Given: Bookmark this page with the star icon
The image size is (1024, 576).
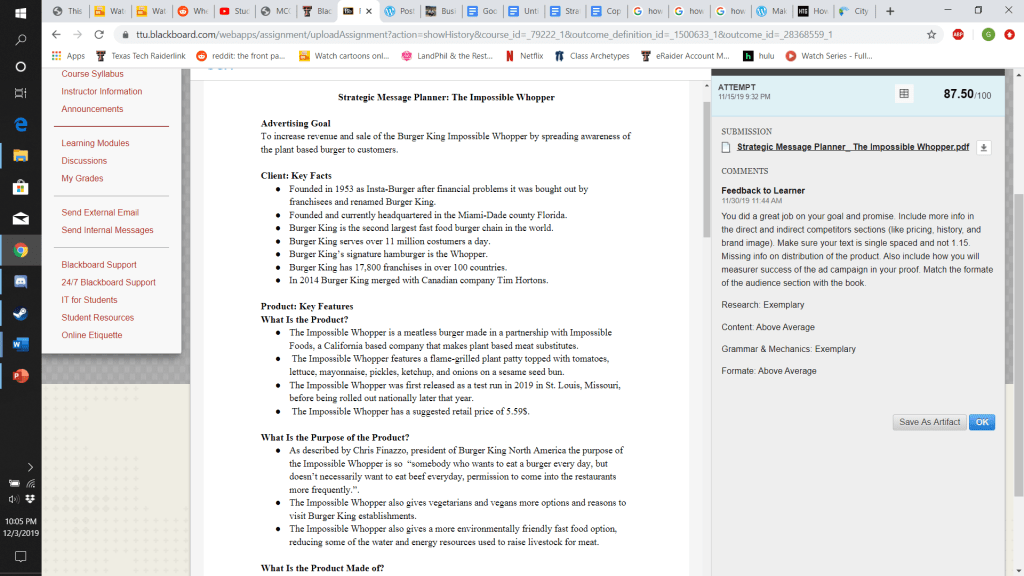Looking at the screenshot, I should tap(931, 34).
